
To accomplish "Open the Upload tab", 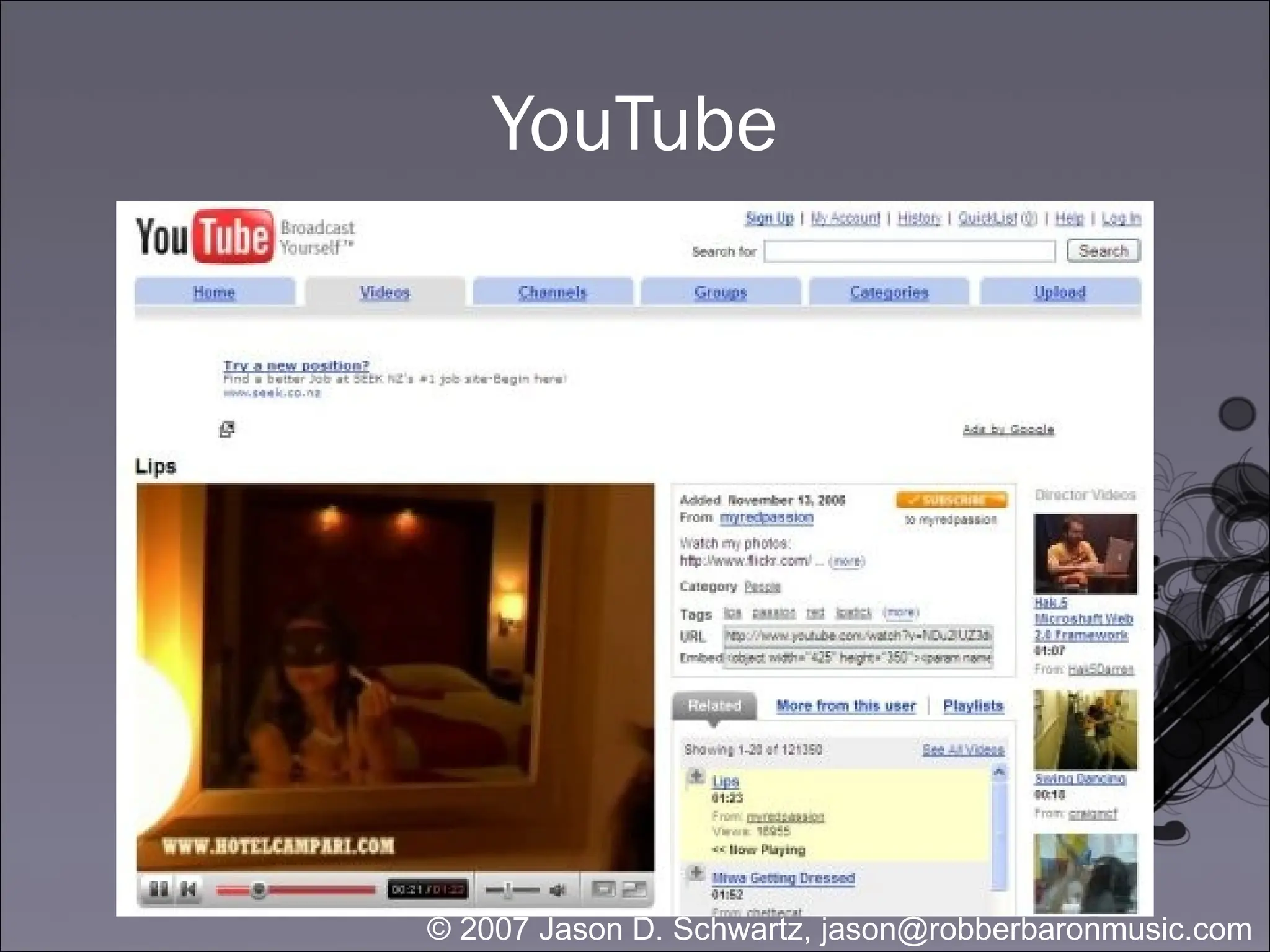I will 1060,292.
